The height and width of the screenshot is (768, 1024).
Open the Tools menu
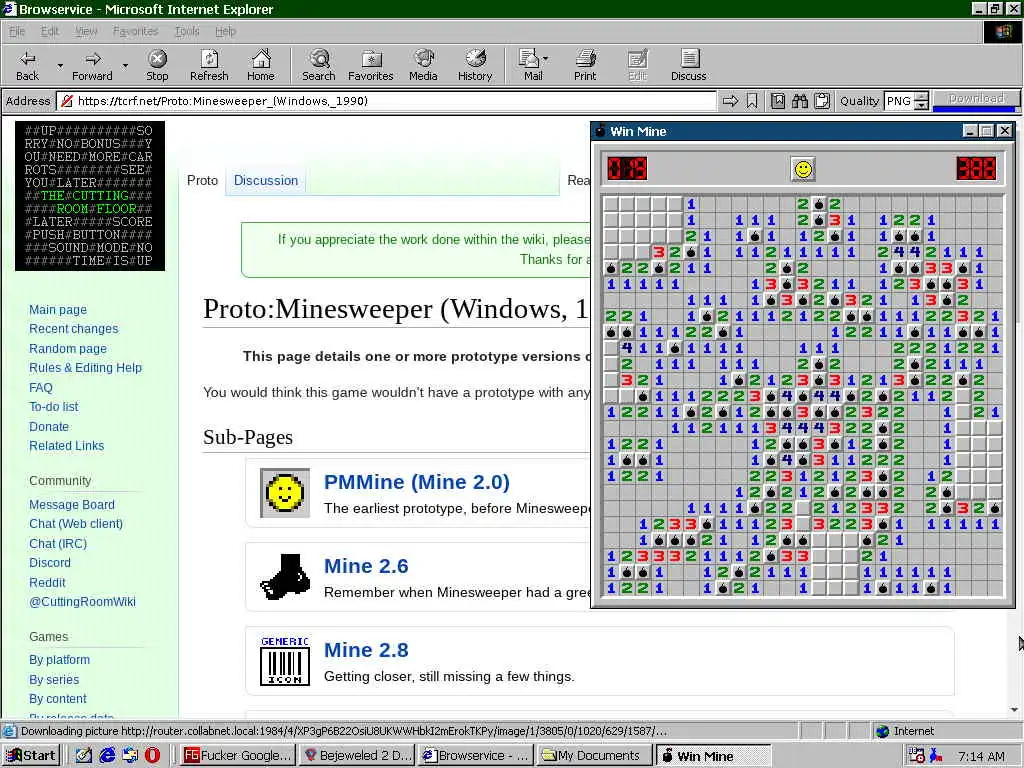pos(187,31)
